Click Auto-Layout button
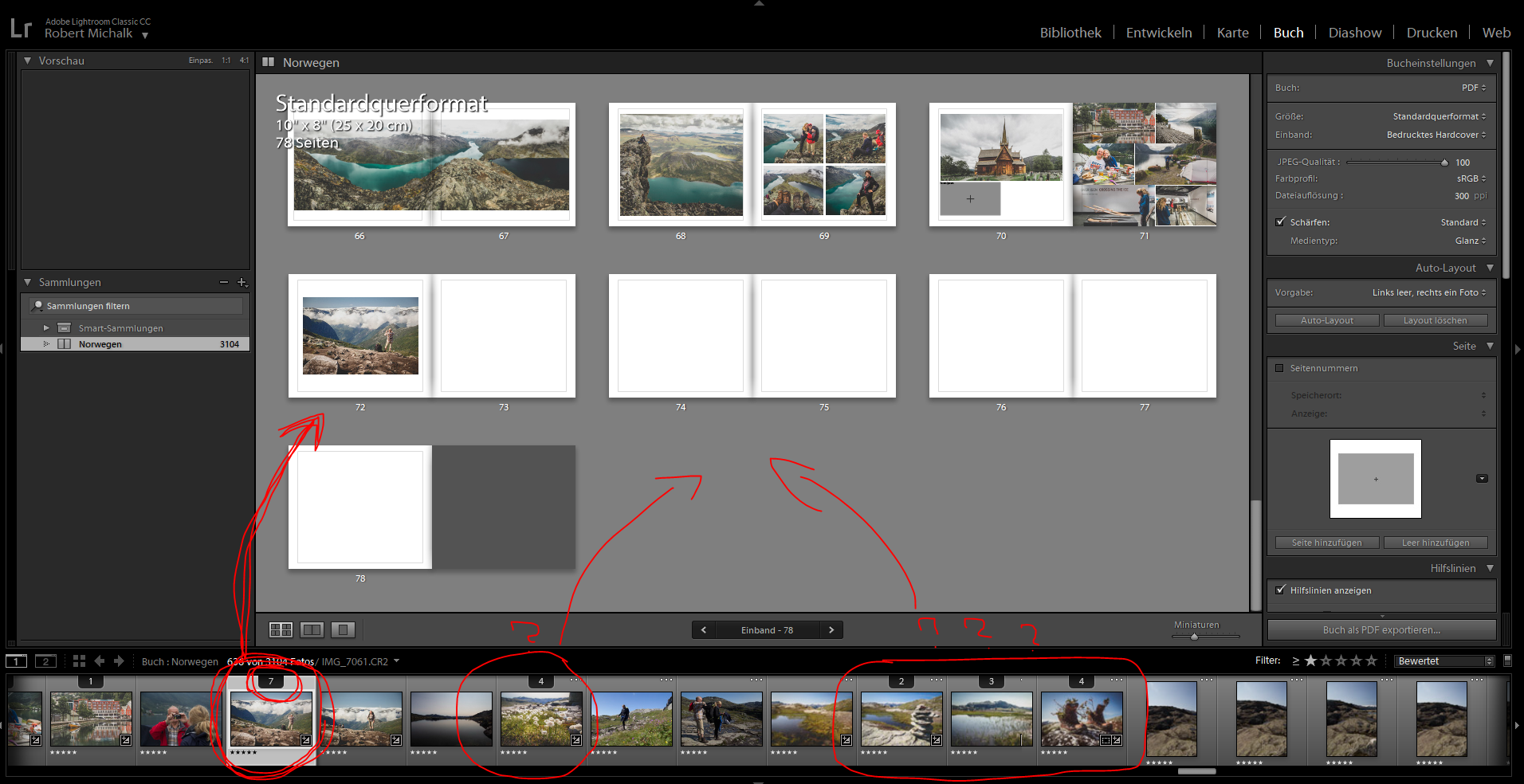 (1327, 320)
